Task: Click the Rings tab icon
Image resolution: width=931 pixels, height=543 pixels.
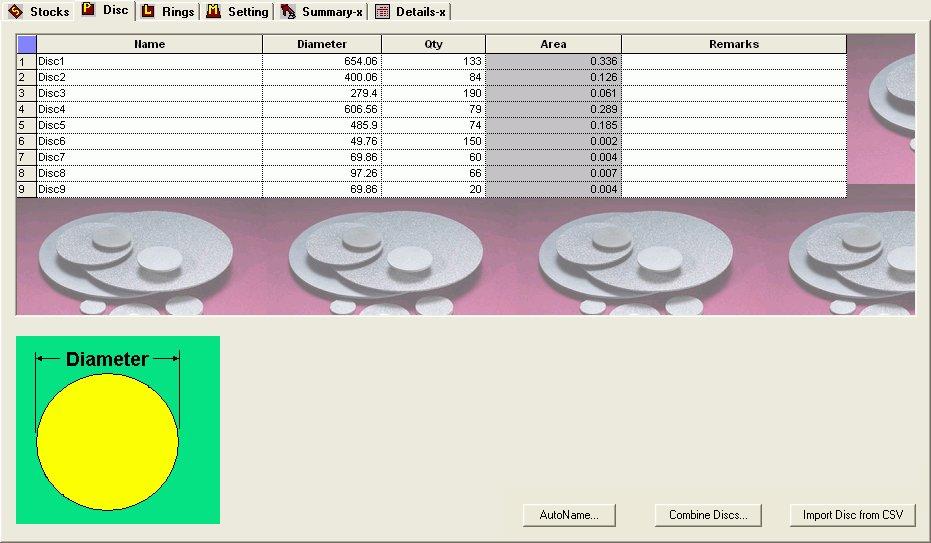Action: (x=148, y=12)
